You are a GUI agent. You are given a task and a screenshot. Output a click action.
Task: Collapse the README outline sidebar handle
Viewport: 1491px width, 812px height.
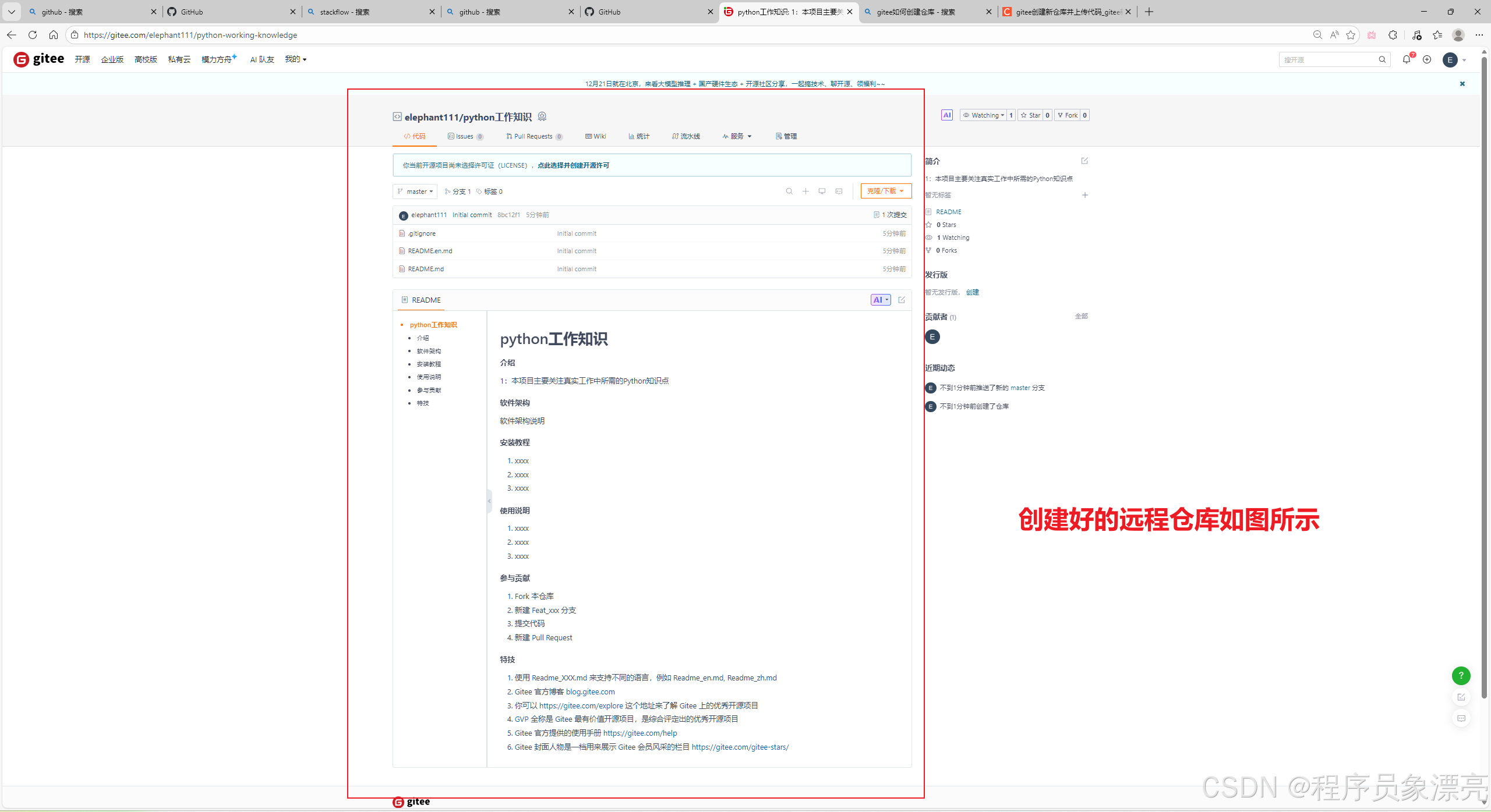tap(489, 501)
